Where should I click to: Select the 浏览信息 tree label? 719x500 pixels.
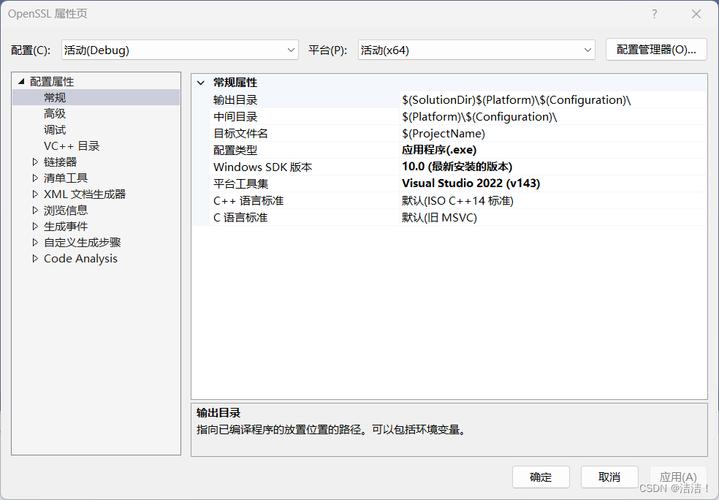click(x=66, y=210)
